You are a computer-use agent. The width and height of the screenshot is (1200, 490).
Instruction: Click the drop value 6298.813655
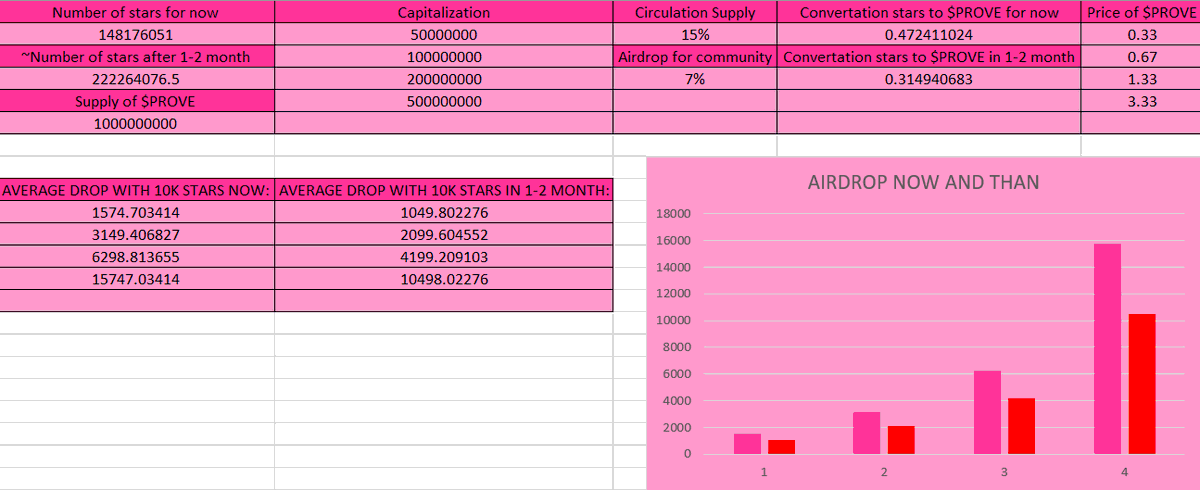[x=136, y=257]
